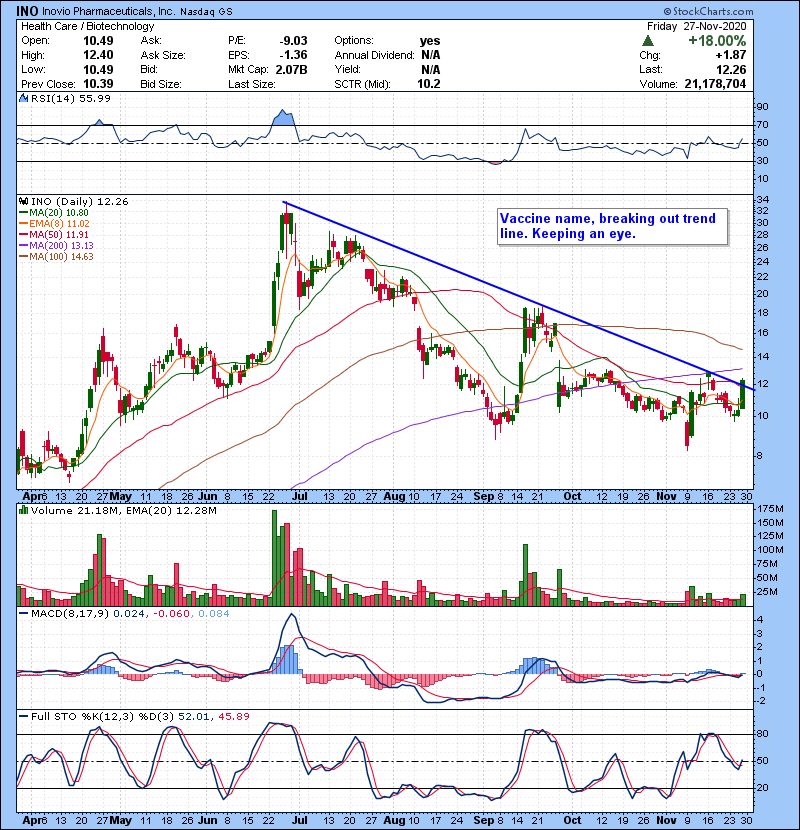Click the MA(20) 10.80 legend entry
This screenshot has width=800, height=830.
pyautogui.click(x=54, y=212)
